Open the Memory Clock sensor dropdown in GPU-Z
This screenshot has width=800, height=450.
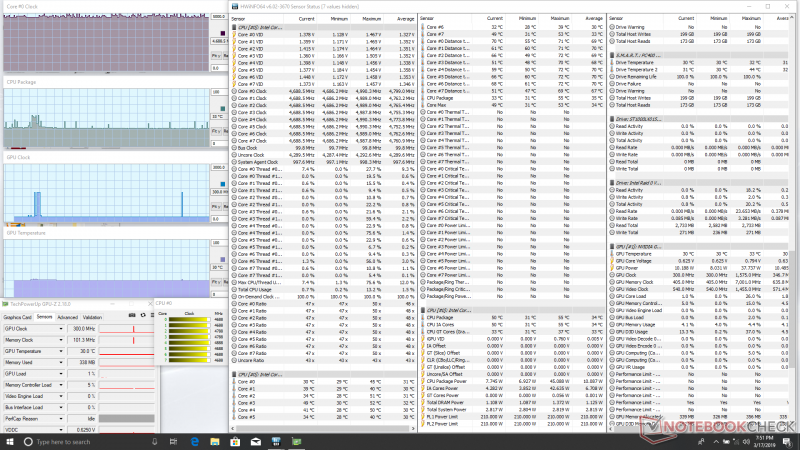click(61, 340)
